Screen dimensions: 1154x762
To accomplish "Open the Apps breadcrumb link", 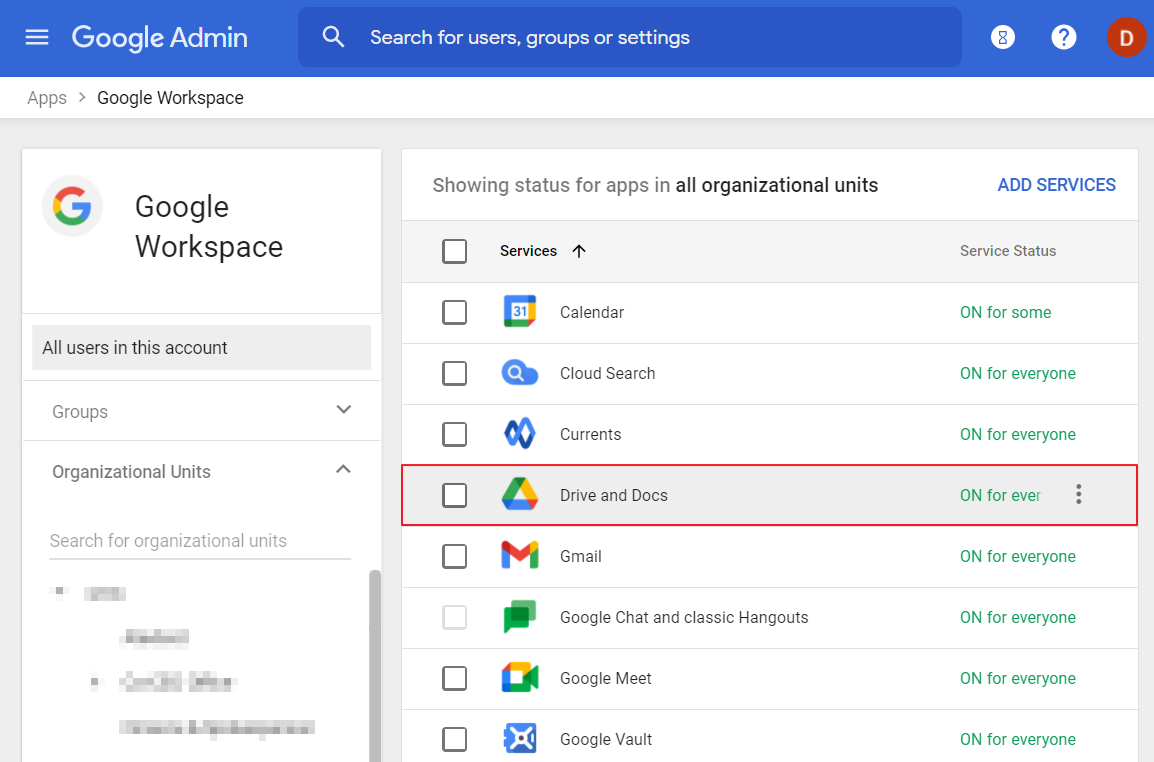I will coord(46,97).
